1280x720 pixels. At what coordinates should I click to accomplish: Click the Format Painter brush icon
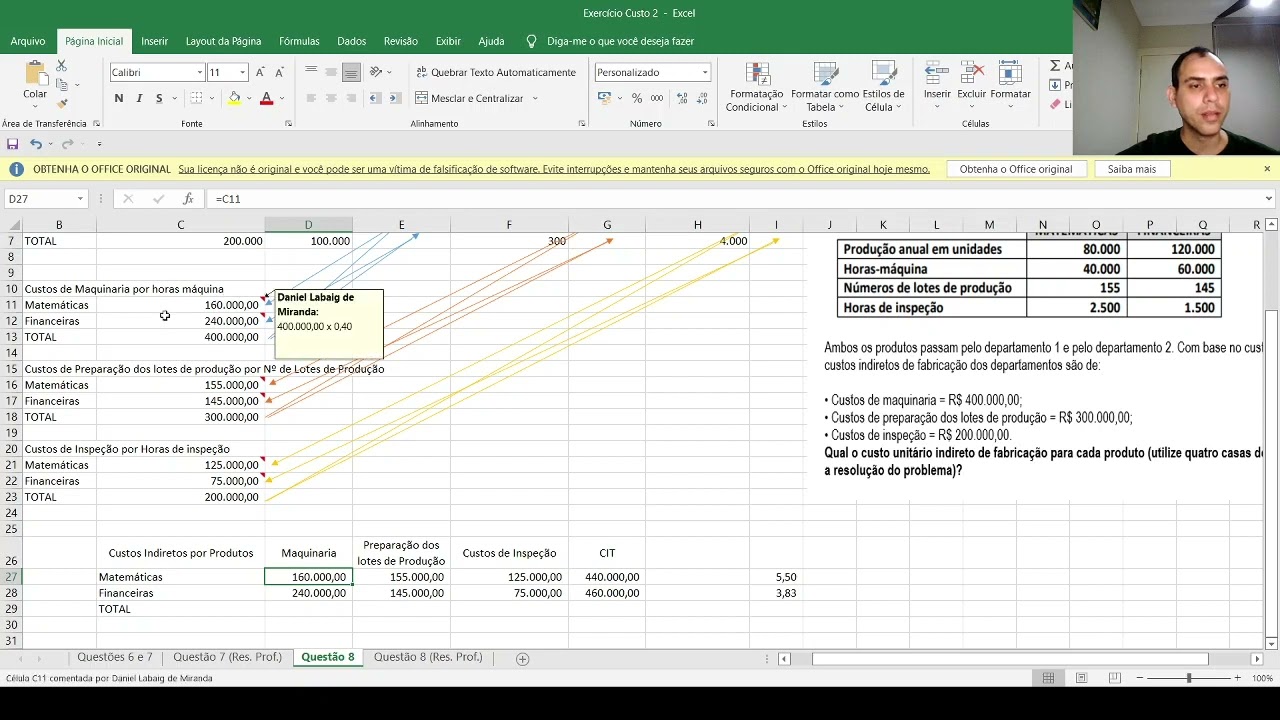[61, 103]
